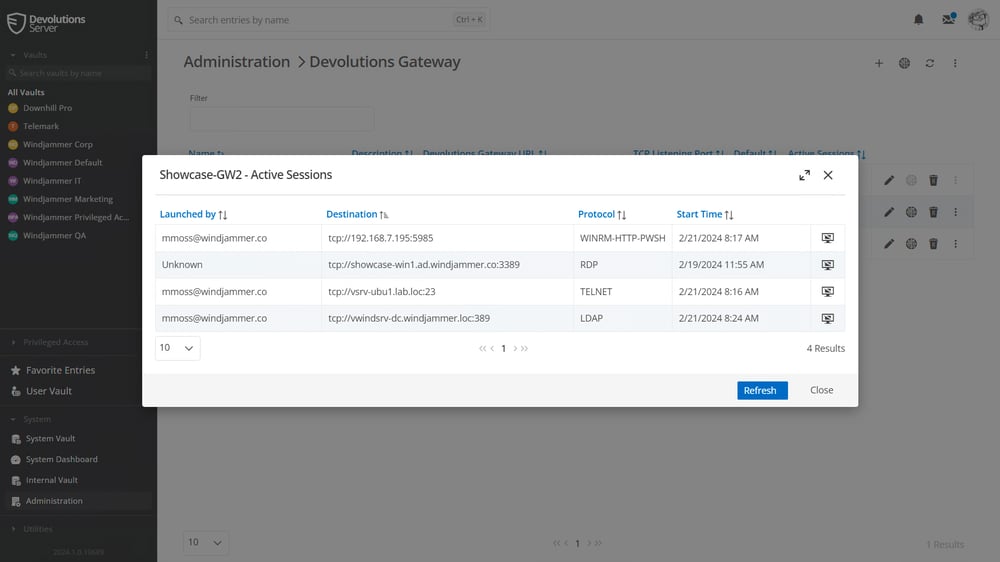Open User Vault
Image resolution: width=1000 pixels, height=562 pixels.
pos(48,391)
